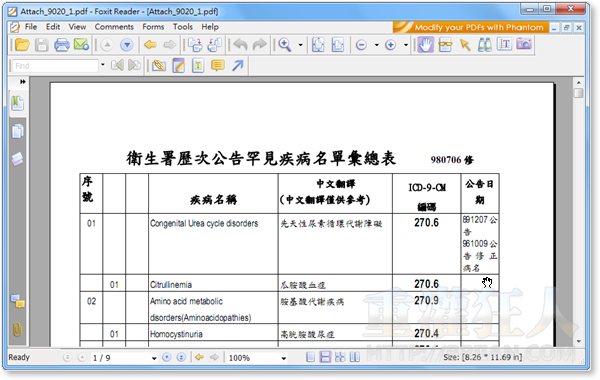
Task: Click the Print icon in toolbar
Action: tap(62, 45)
